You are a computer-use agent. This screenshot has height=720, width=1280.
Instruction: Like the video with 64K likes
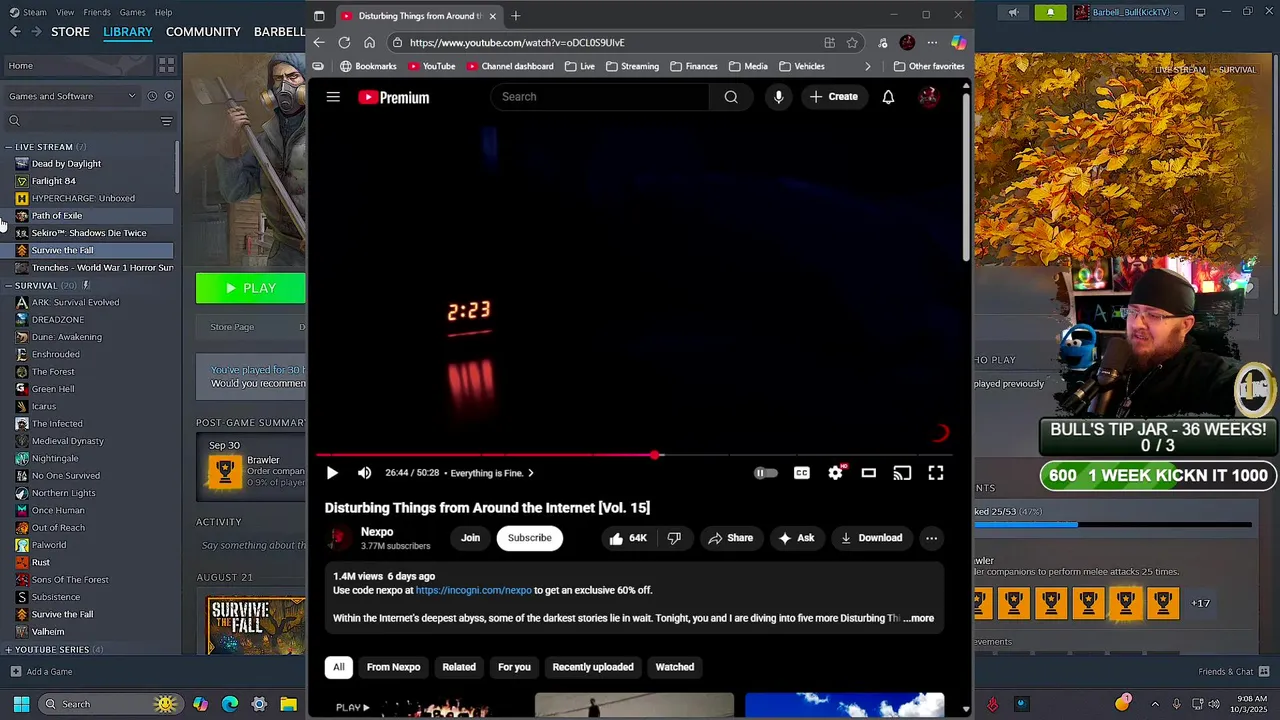click(x=628, y=538)
